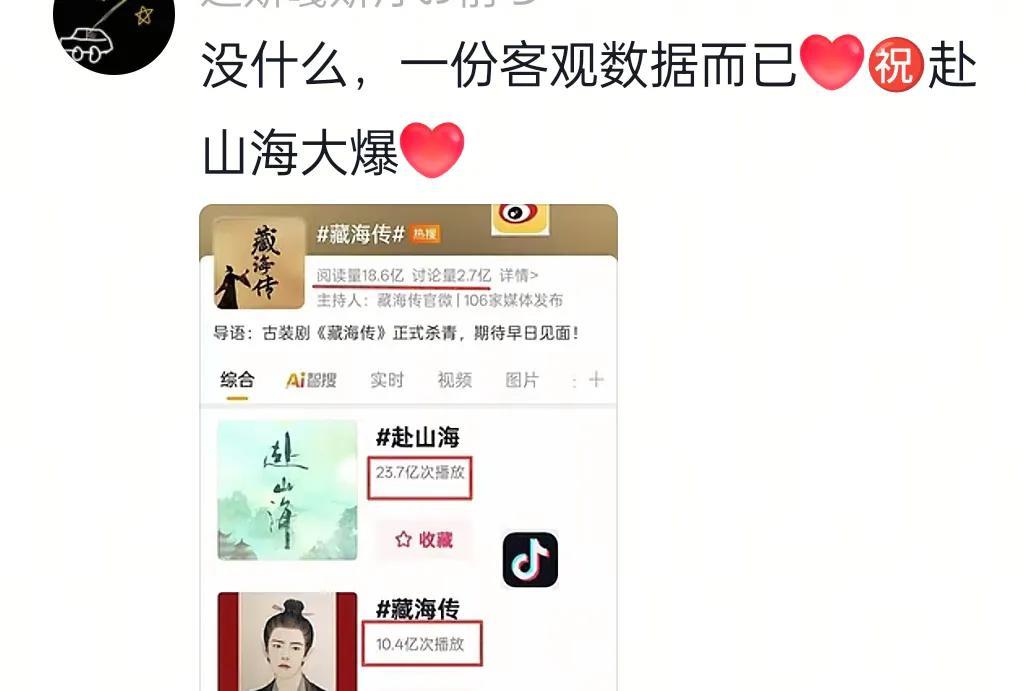The height and width of the screenshot is (691, 1026).
Task: Open the #藏海传# hashtag title link
Action: 361,234
